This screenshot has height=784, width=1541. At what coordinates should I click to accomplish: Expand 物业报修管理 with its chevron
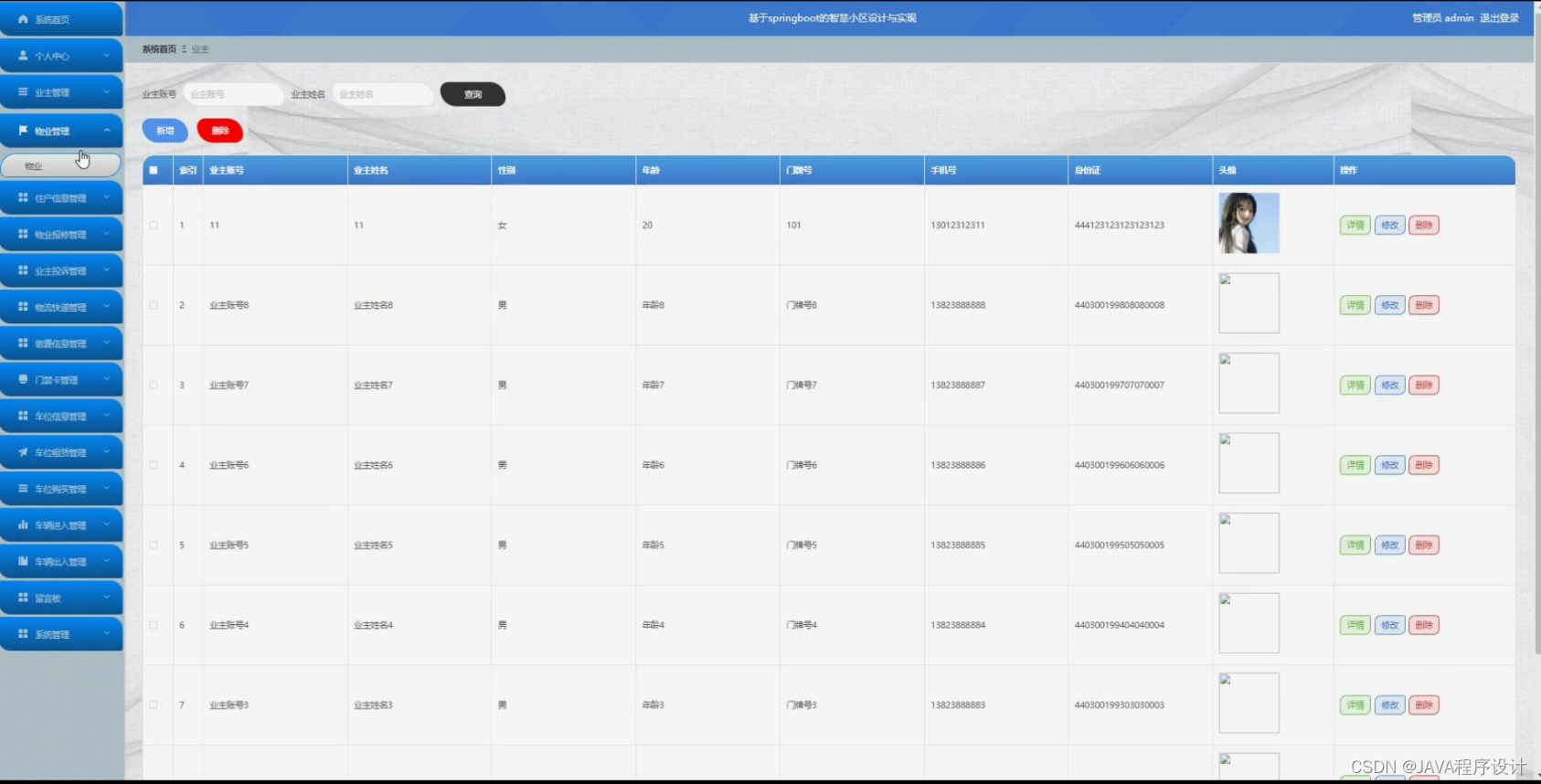(106, 234)
